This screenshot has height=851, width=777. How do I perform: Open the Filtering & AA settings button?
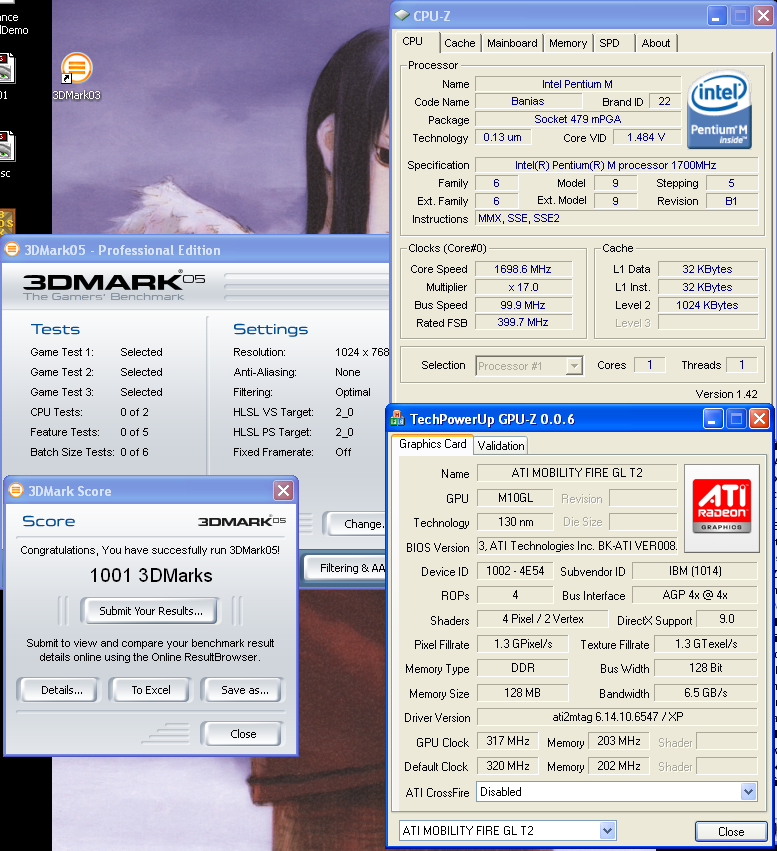(346, 568)
